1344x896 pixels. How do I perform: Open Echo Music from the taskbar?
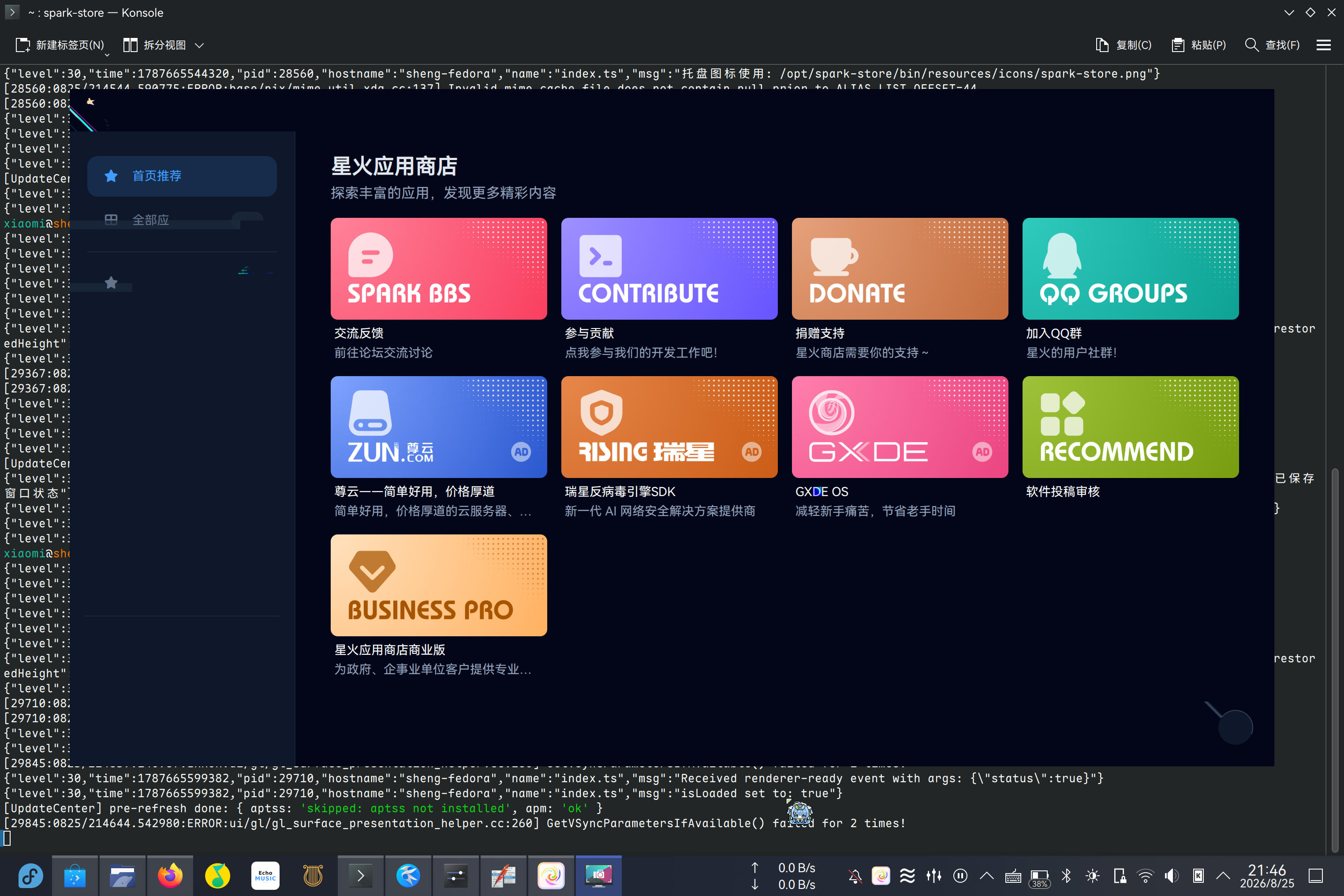pos(265,875)
